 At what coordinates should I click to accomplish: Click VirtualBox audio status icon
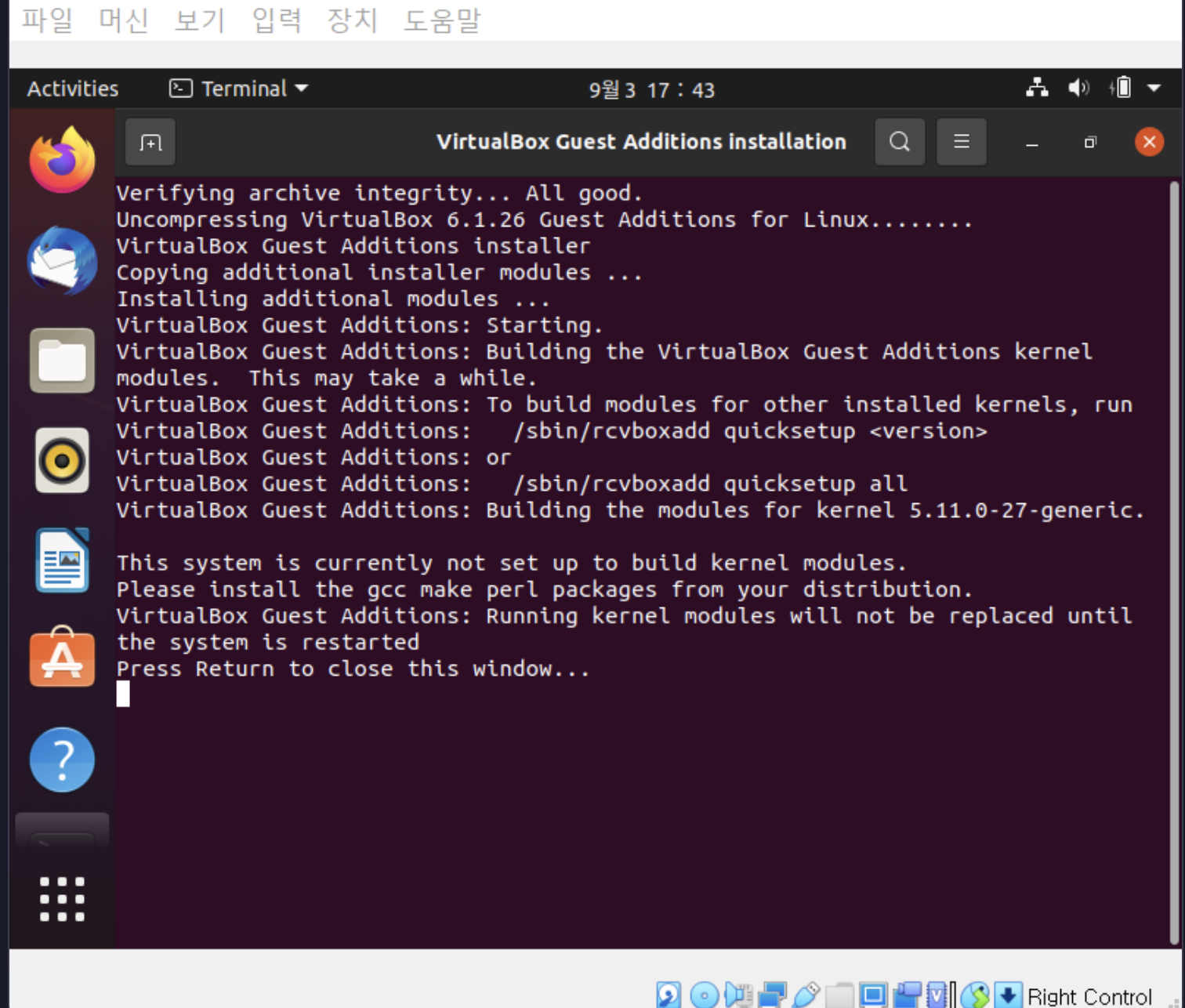point(738,995)
